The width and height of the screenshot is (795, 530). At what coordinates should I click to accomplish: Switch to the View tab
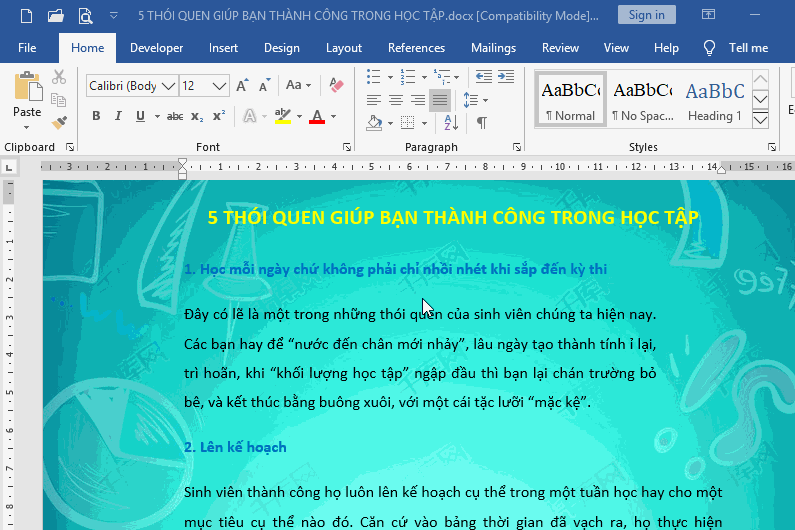pos(616,48)
